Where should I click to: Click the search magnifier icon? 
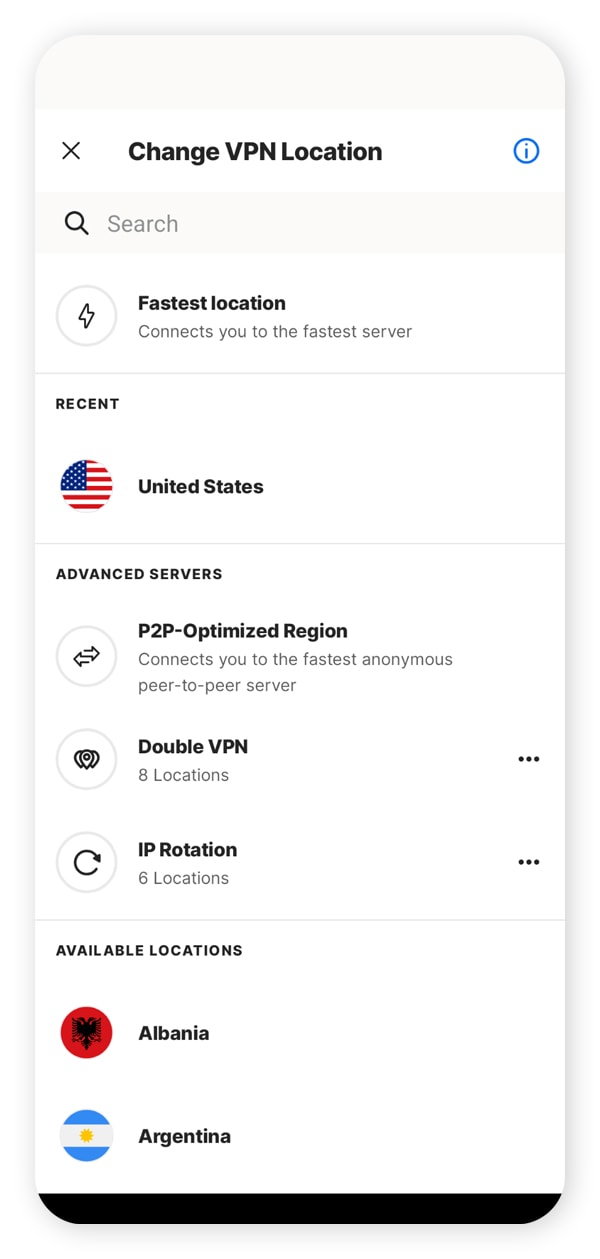pos(77,223)
